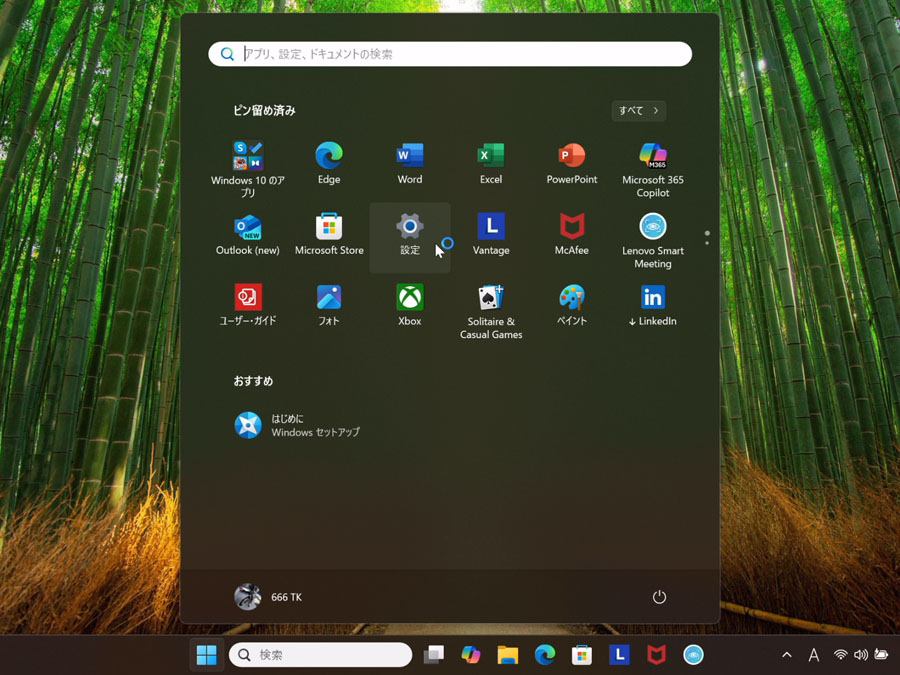Open Microsoft 365 Copilot pinned app
This screenshot has width=900, height=675.
click(653, 170)
